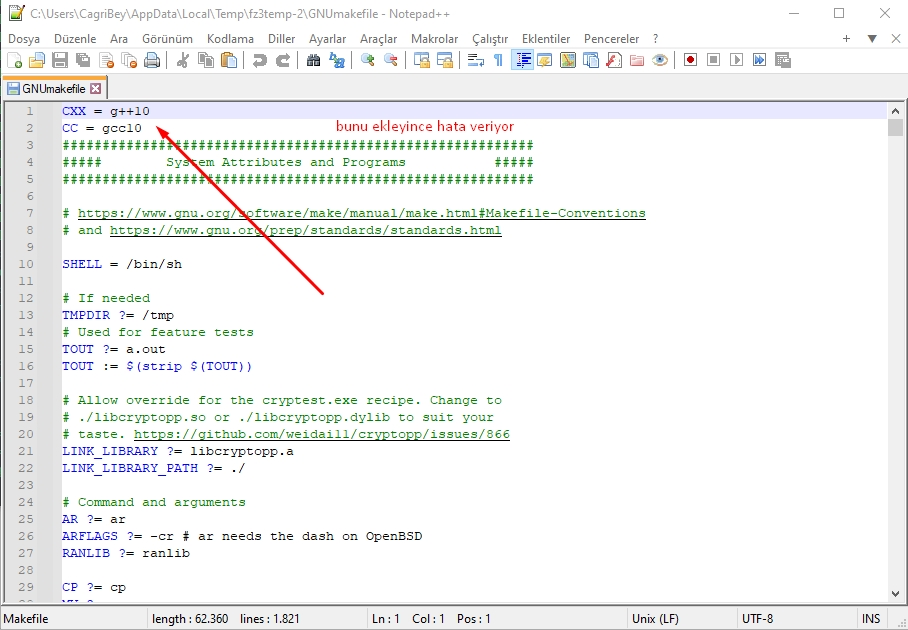This screenshot has height=630, width=908.
Task: Open the Eklentiler menu
Action: tap(546, 39)
